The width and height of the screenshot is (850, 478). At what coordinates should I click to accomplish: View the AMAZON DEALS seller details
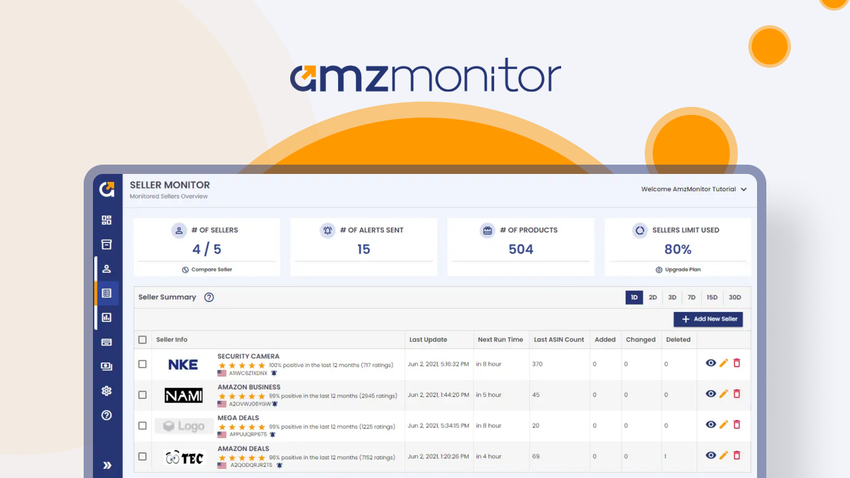coord(711,456)
